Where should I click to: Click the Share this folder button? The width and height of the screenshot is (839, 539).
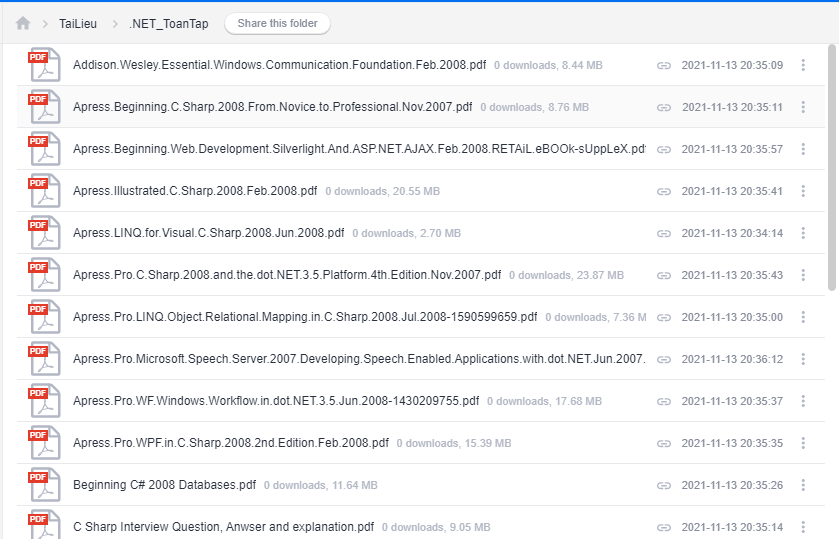point(277,24)
